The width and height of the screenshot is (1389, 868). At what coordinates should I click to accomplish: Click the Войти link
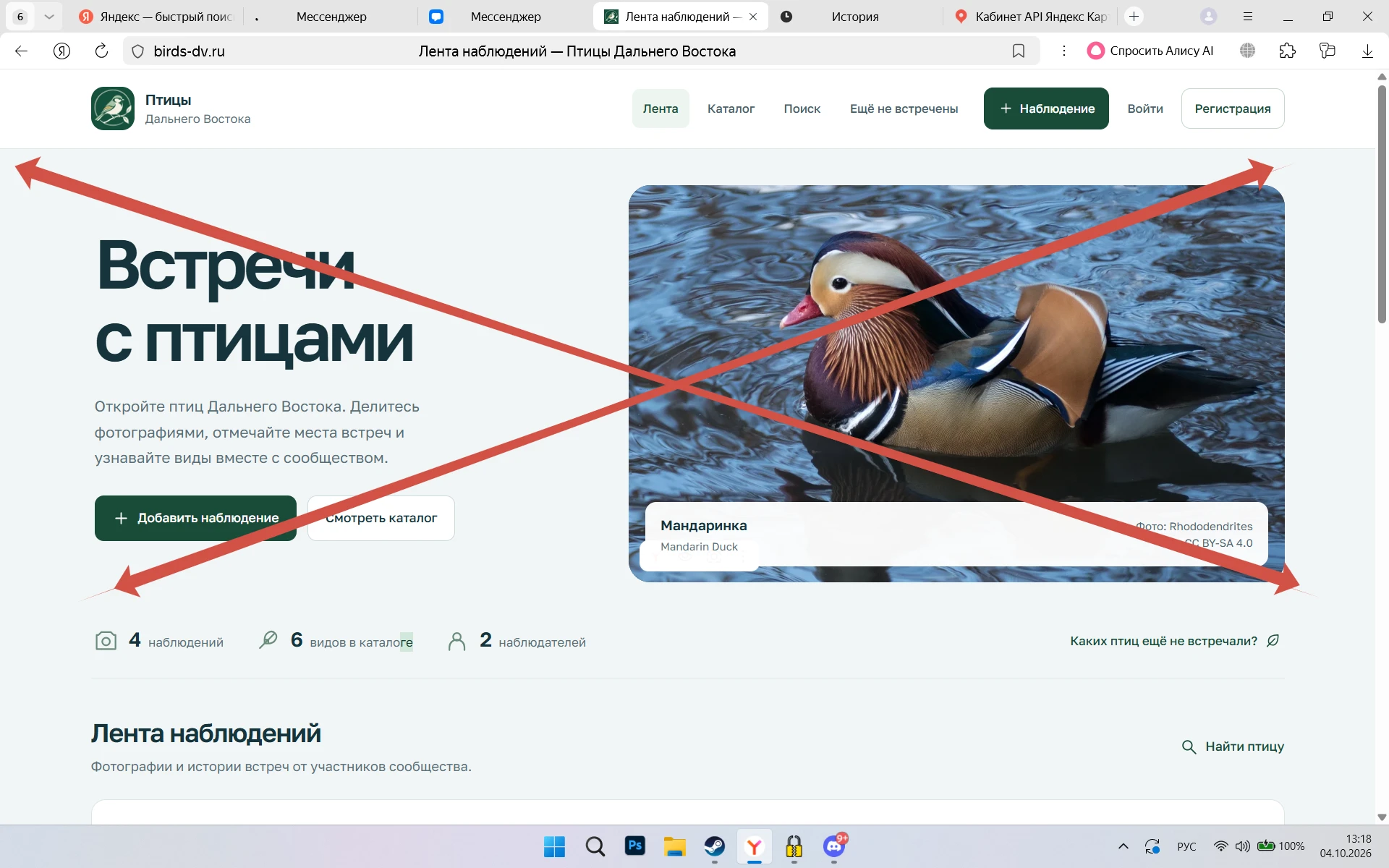click(1145, 109)
